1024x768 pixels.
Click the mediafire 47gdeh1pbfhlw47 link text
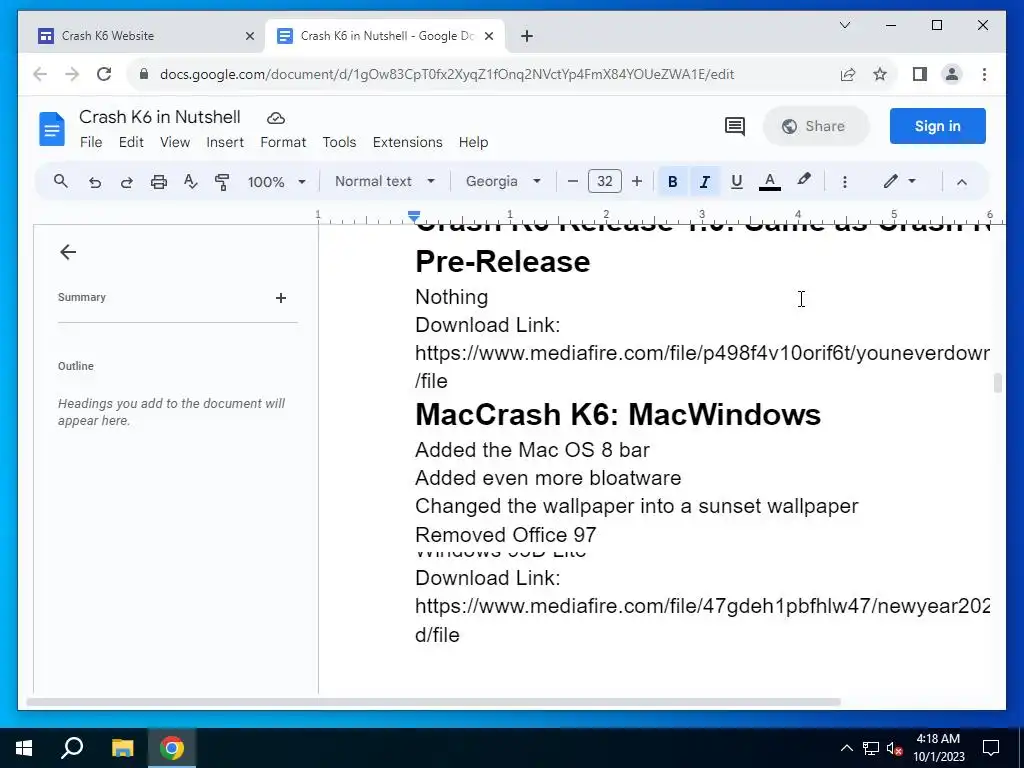(703, 606)
